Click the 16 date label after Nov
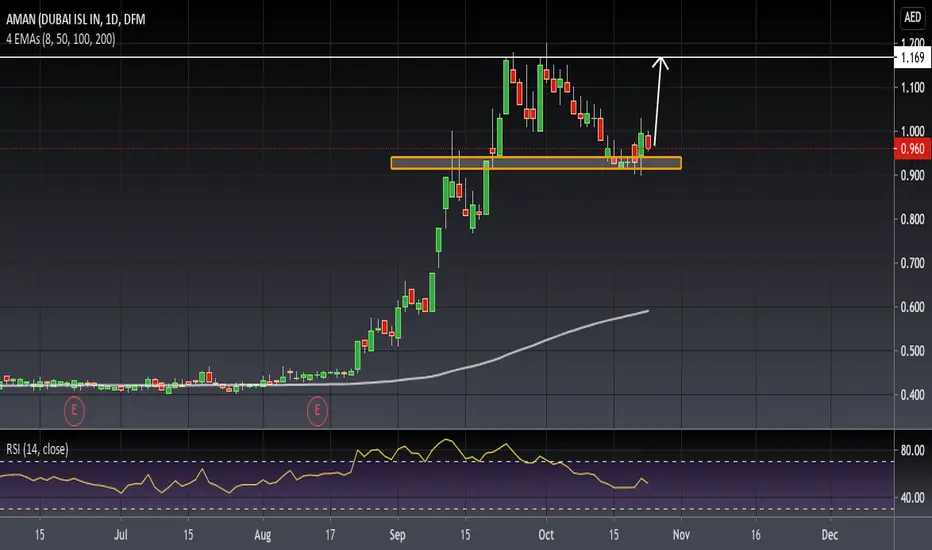The image size is (932, 550). (x=755, y=535)
